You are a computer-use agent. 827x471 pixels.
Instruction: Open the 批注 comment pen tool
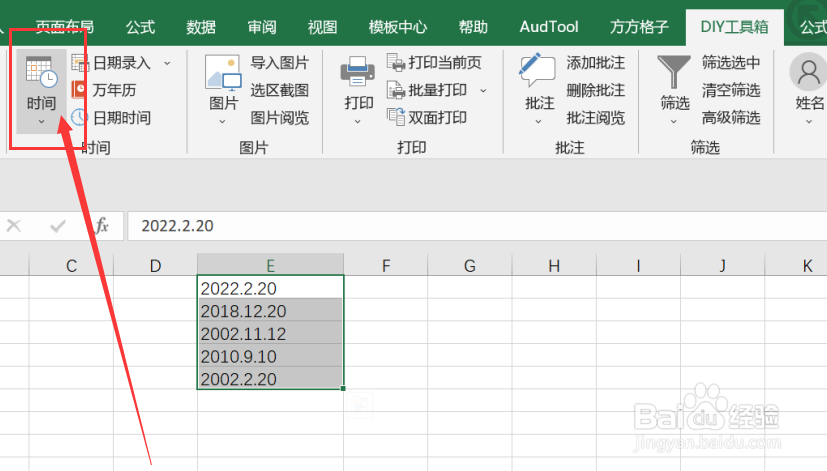(x=537, y=70)
